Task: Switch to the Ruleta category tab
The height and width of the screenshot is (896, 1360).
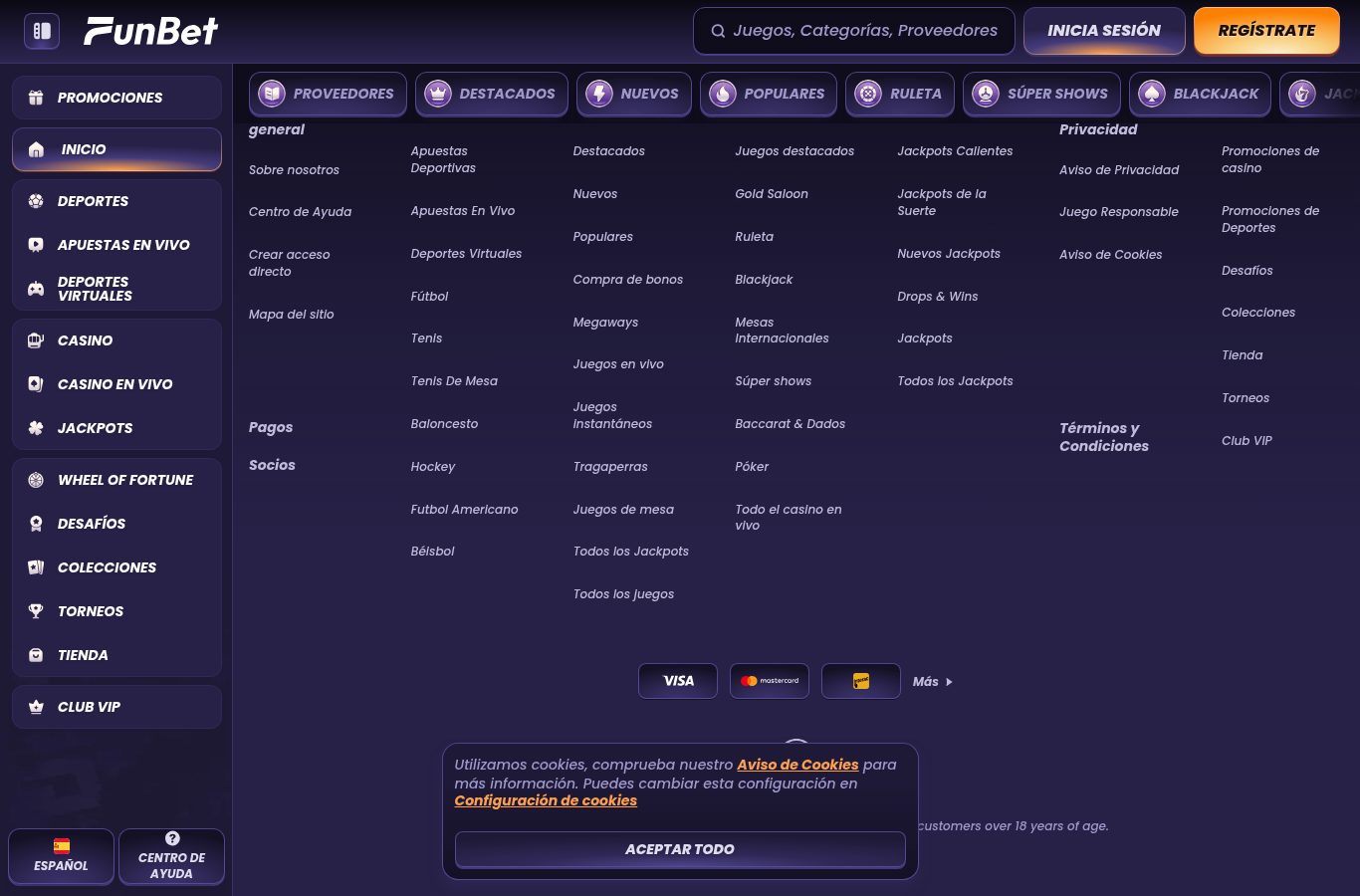Action: click(900, 94)
